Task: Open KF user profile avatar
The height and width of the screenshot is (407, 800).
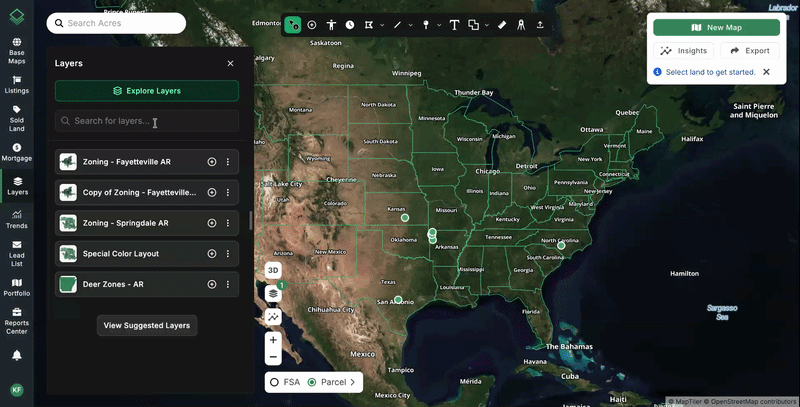Action: (17, 390)
